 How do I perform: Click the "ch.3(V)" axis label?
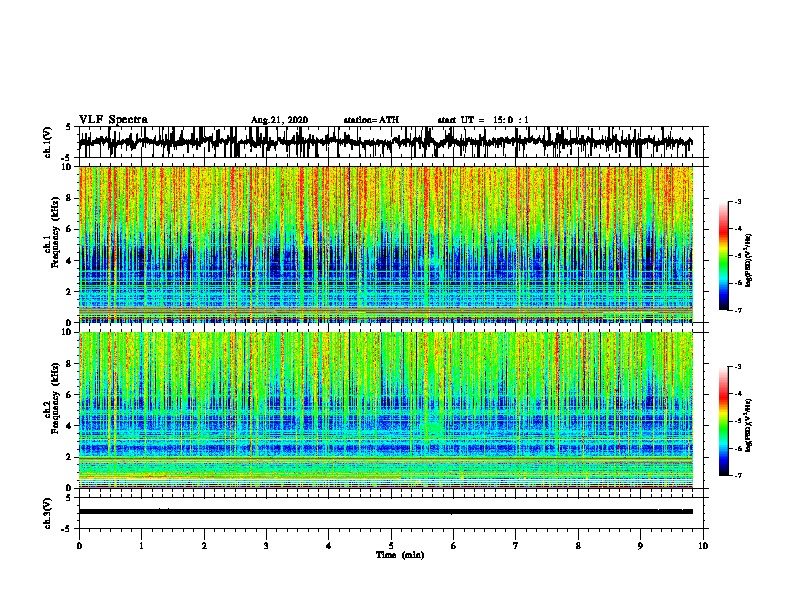tap(48, 513)
